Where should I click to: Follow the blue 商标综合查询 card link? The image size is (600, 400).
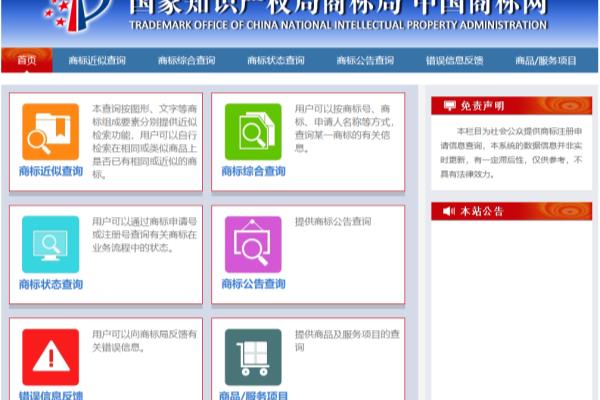coord(253,171)
